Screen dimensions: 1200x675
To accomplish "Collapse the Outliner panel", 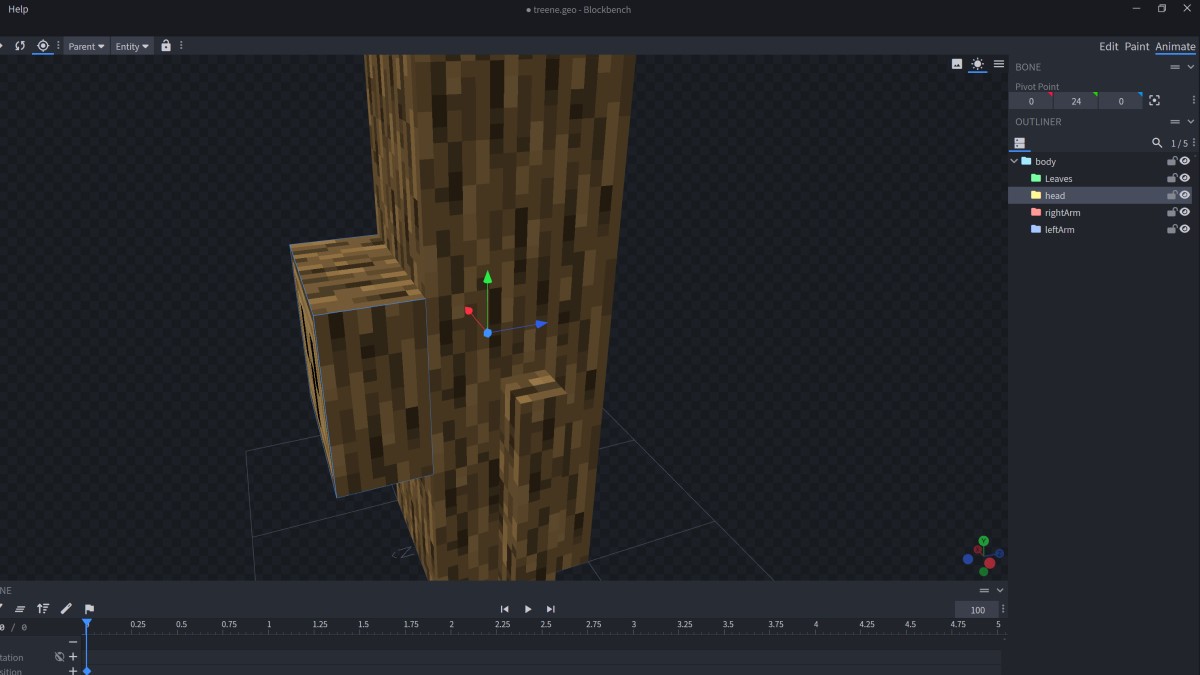I will tap(1190, 122).
